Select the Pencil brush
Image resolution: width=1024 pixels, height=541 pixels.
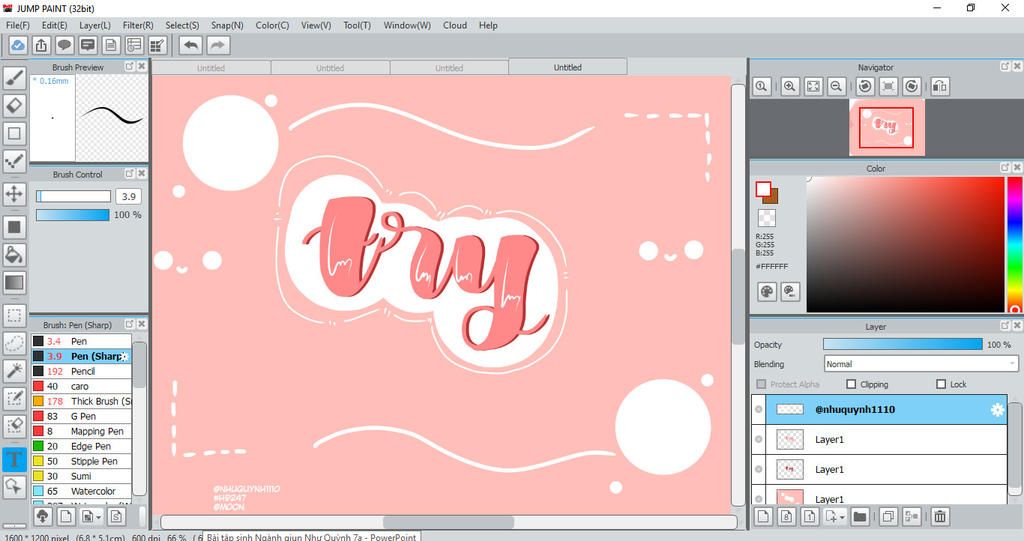[x=82, y=371]
